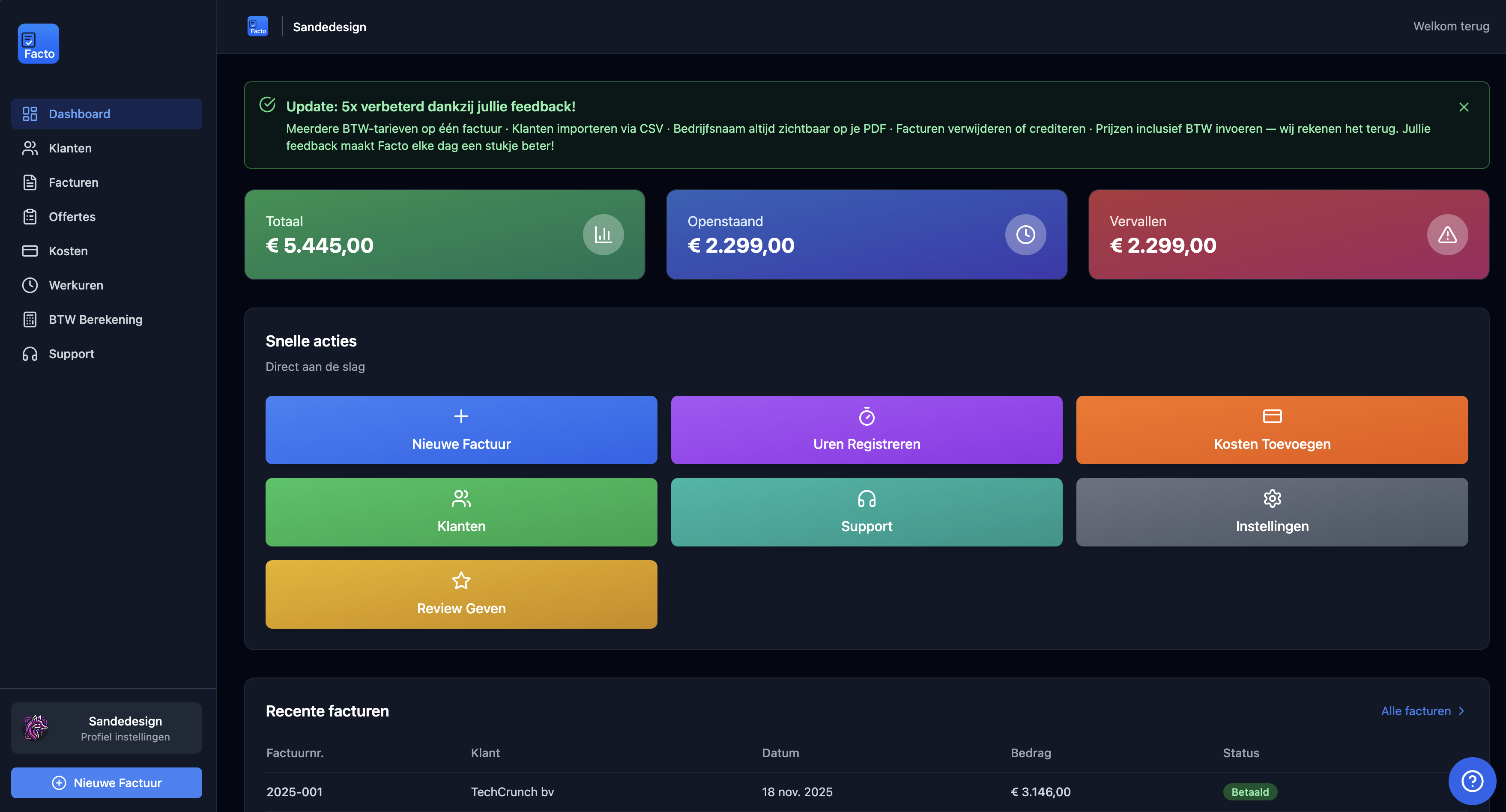Click the Sandedesign title in the header

329,27
